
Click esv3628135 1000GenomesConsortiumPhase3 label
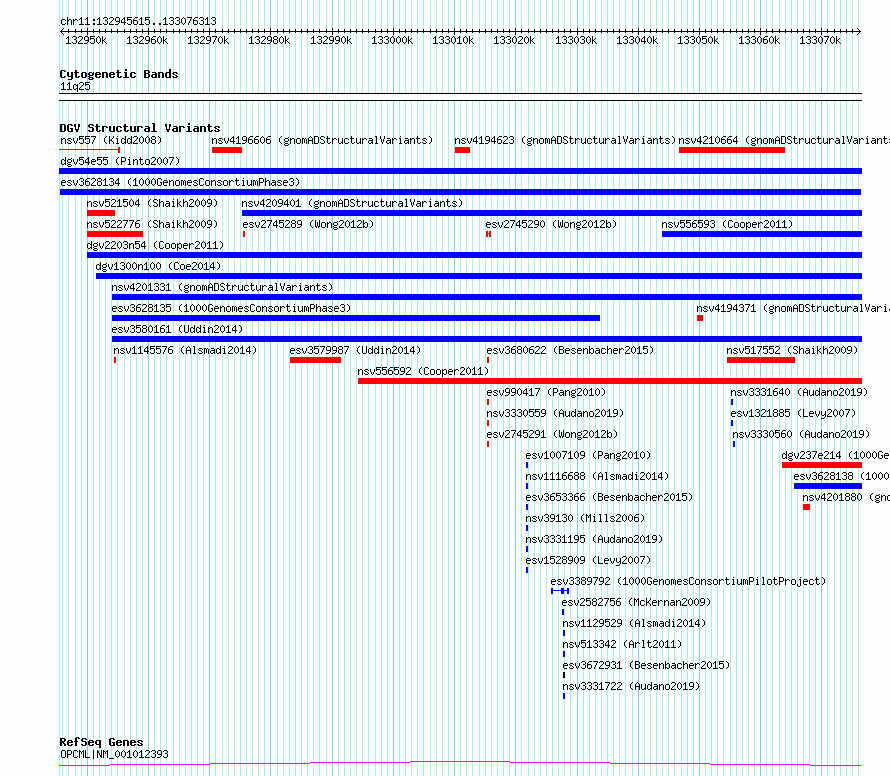[232, 308]
